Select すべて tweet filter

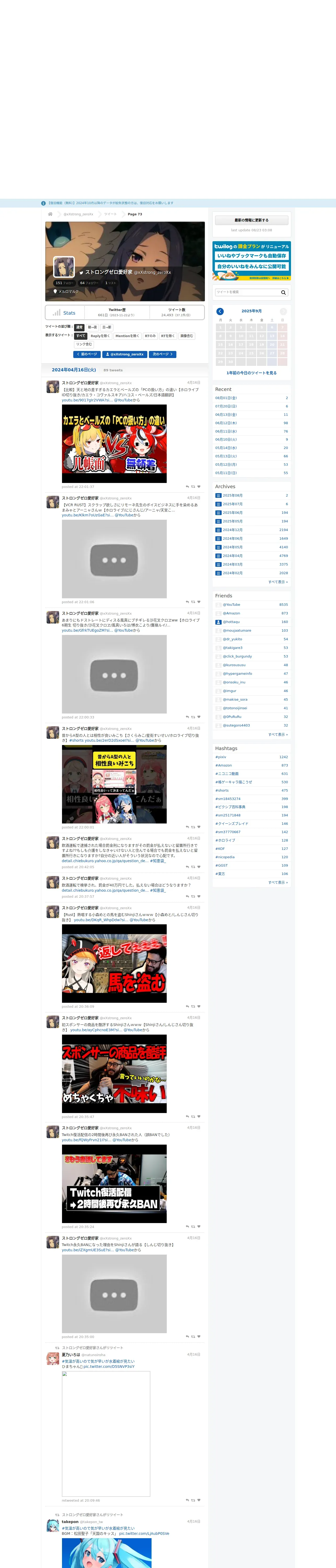click(x=81, y=336)
